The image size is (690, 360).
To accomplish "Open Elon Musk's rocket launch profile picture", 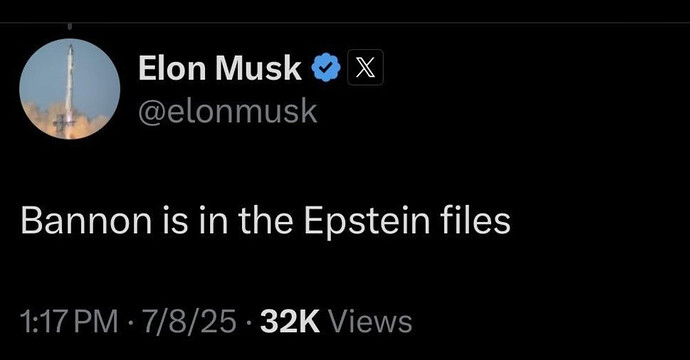I will point(70,89).
